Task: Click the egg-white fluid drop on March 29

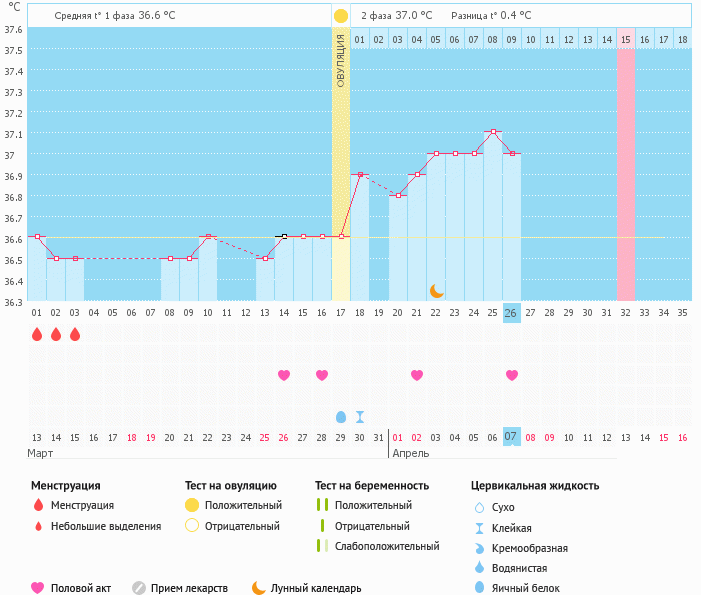Action: [x=341, y=417]
